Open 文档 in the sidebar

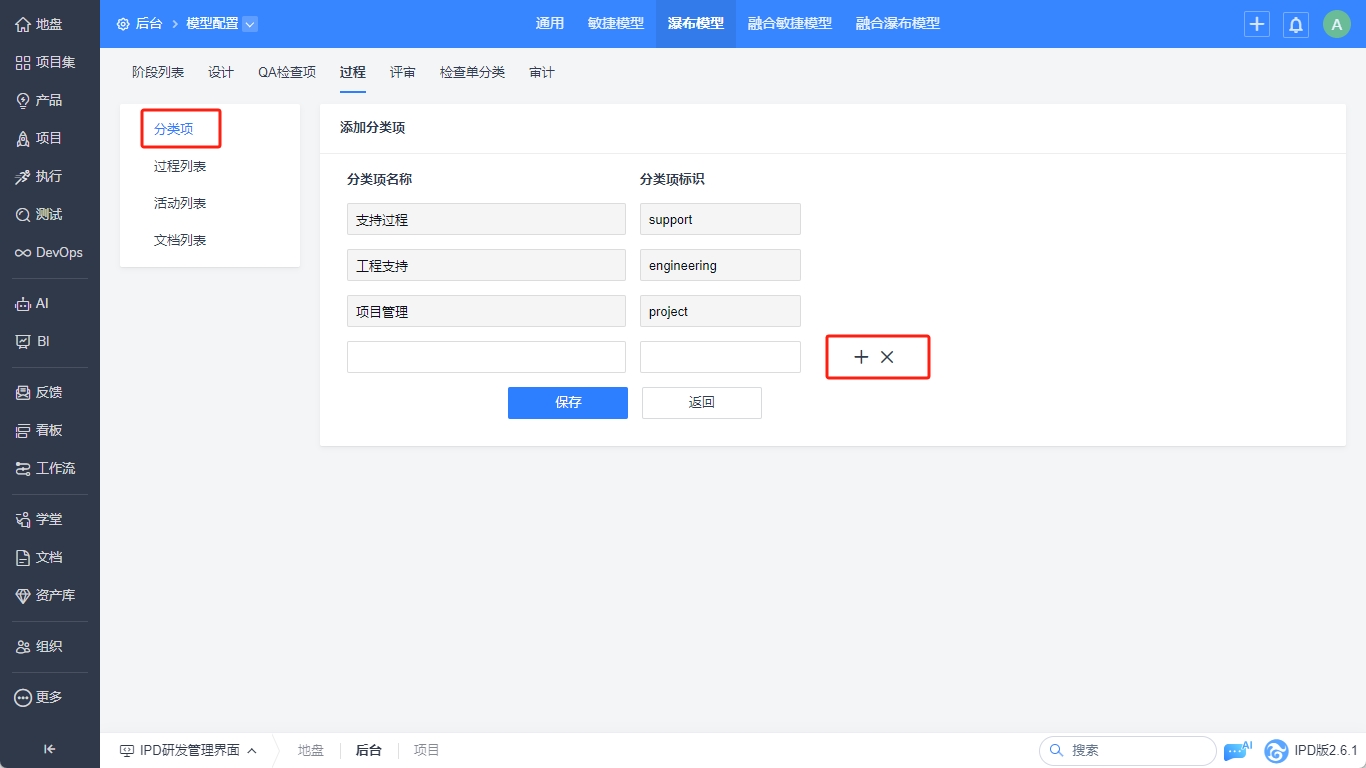39,557
